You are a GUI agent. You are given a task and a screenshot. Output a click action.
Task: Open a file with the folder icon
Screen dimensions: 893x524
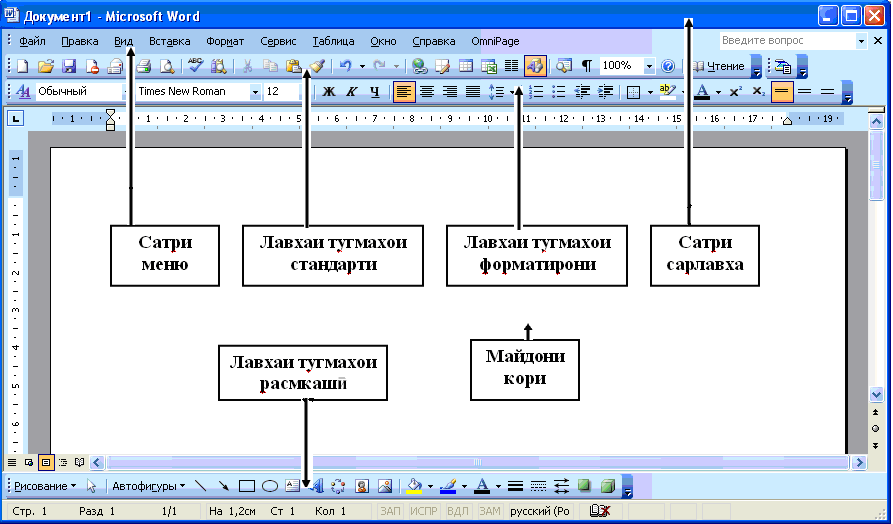[46, 66]
